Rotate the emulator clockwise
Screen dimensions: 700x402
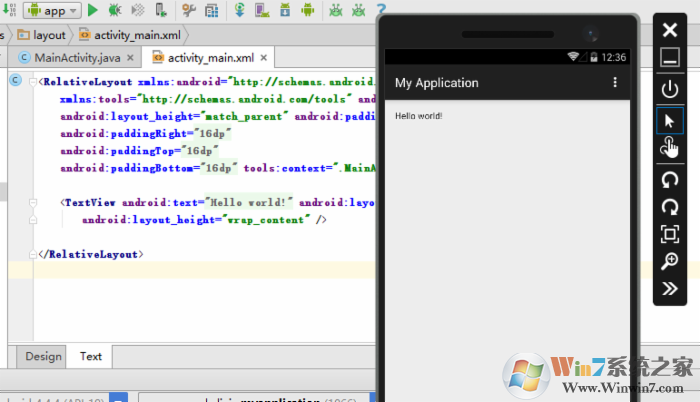(670, 206)
